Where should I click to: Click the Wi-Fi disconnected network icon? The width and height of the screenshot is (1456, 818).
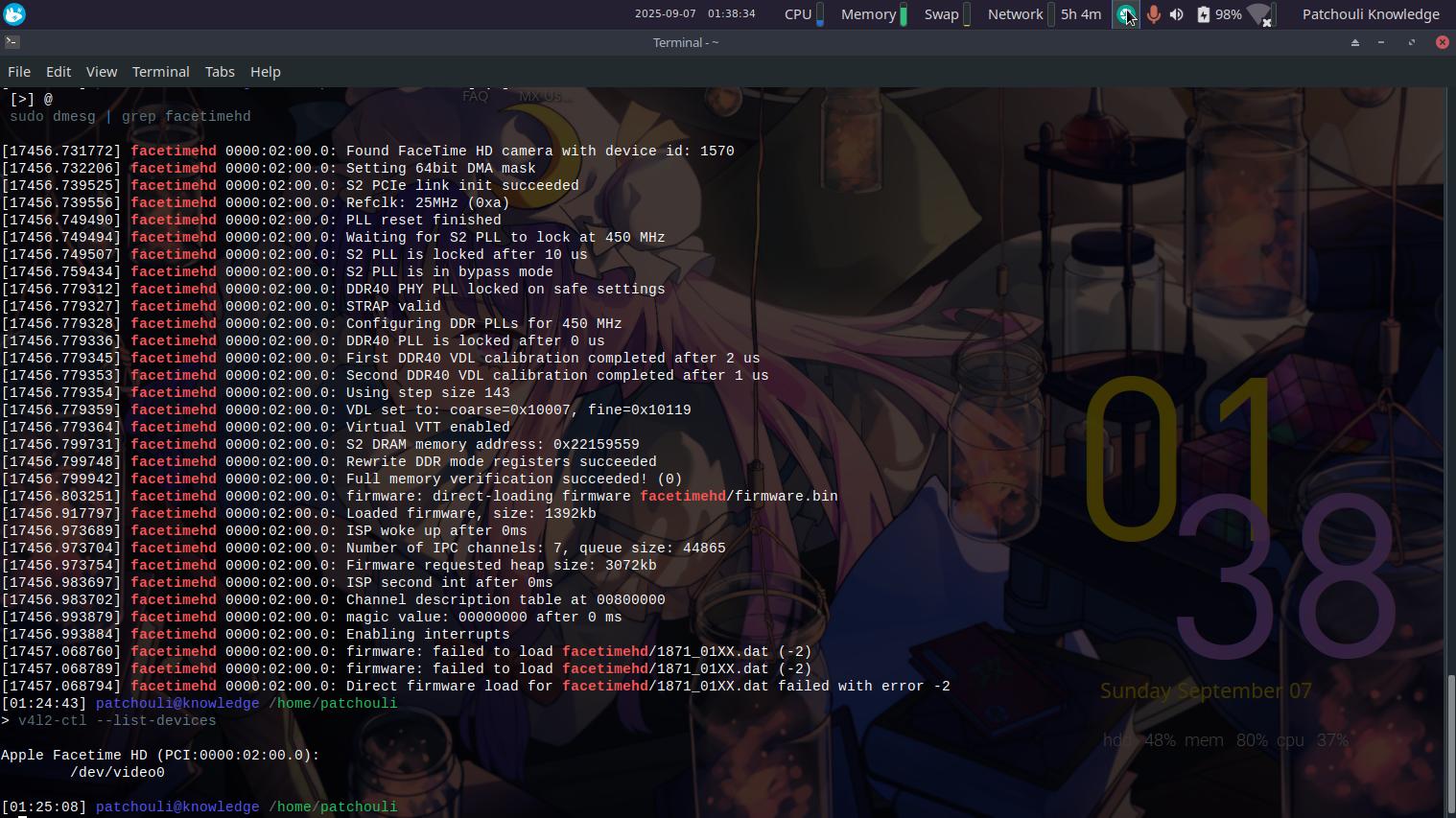pos(1259,14)
